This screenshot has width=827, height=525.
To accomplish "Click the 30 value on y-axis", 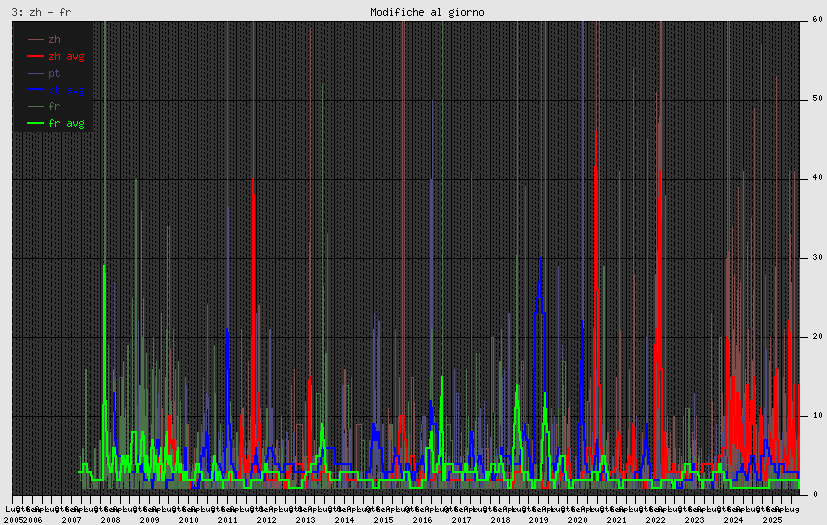I will [x=818, y=257].
